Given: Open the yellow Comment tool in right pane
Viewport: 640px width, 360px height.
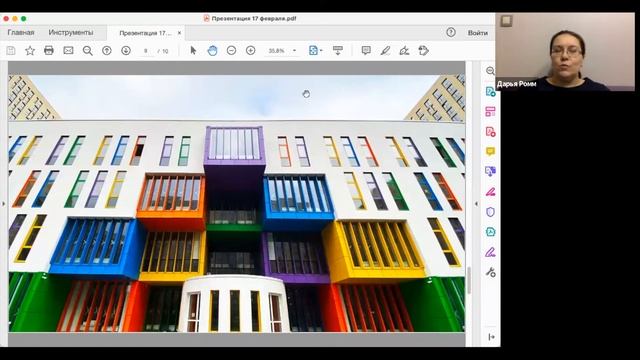Looking at the screenshot, I should [490, 151].
